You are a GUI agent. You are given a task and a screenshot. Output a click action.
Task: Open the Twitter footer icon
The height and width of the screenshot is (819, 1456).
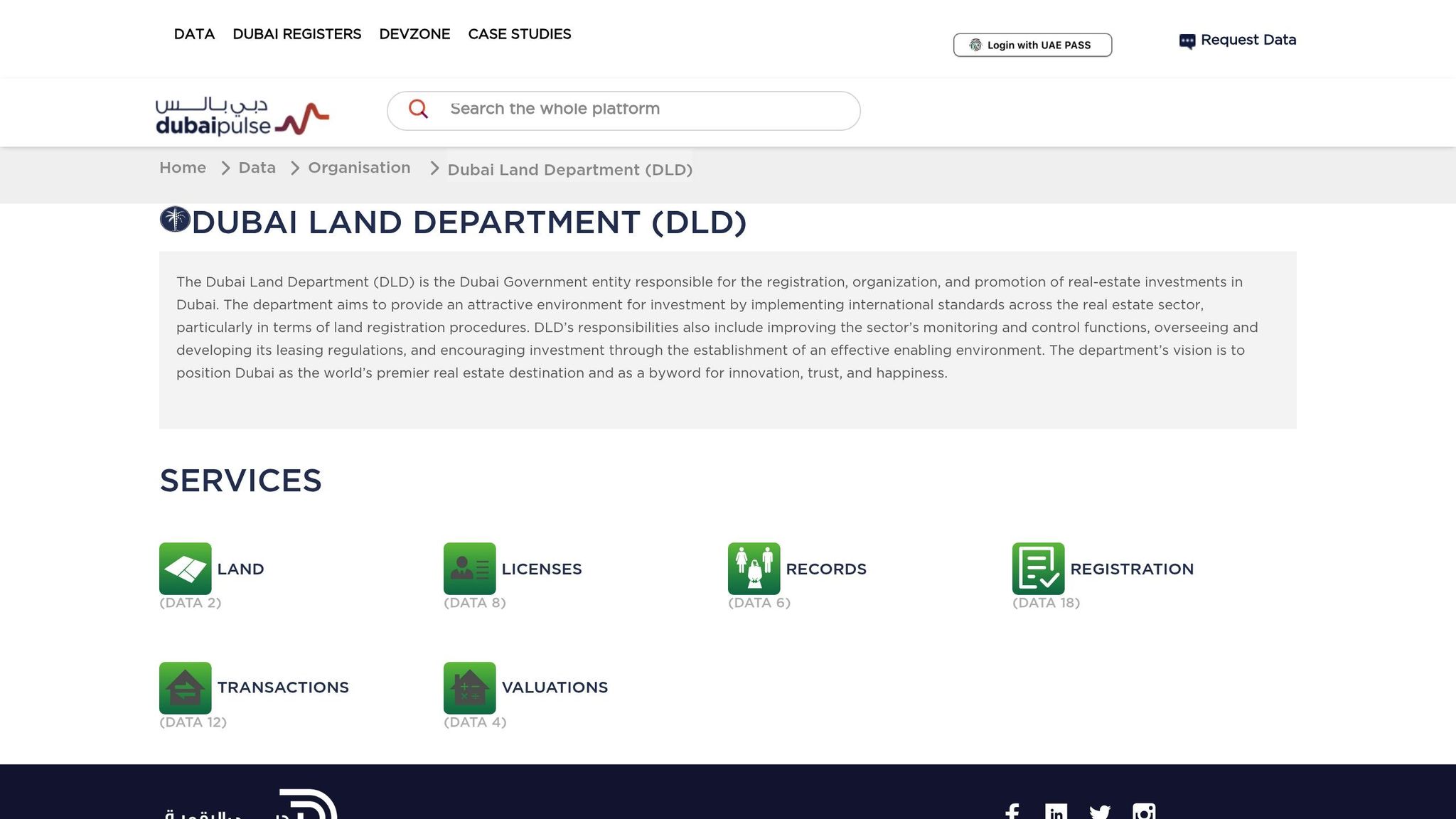[x=1100, y=812]
